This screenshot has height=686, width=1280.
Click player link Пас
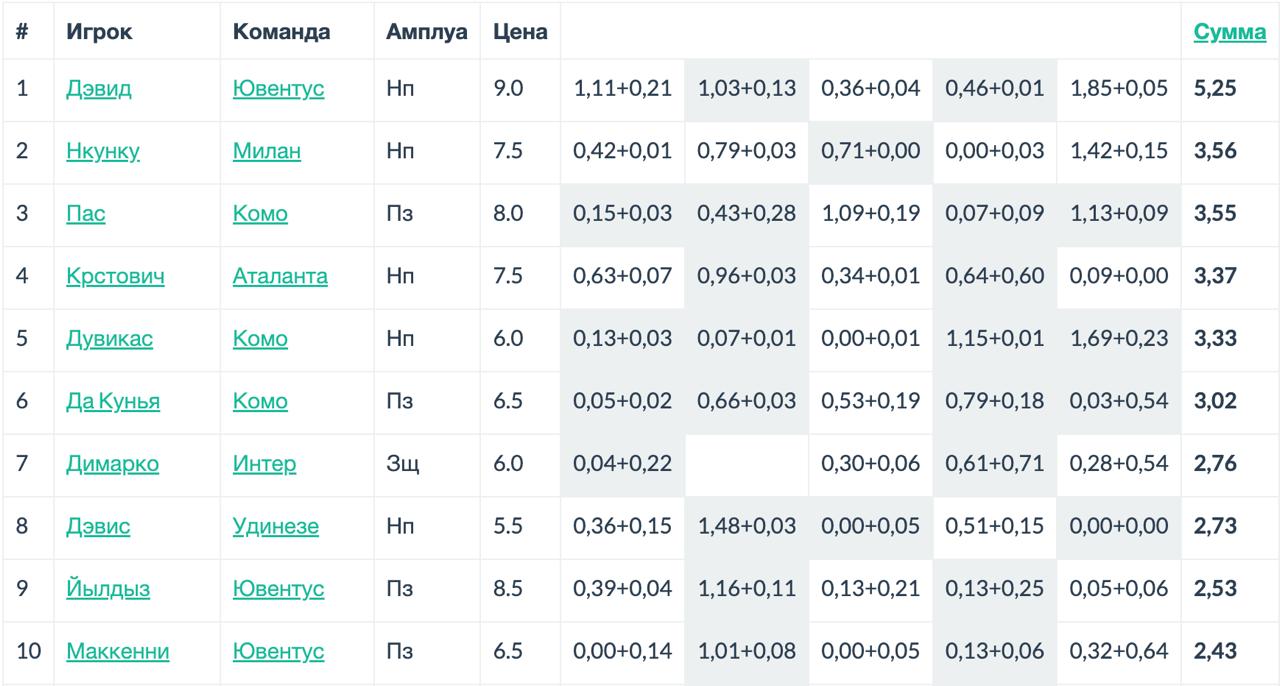[85, 214]
